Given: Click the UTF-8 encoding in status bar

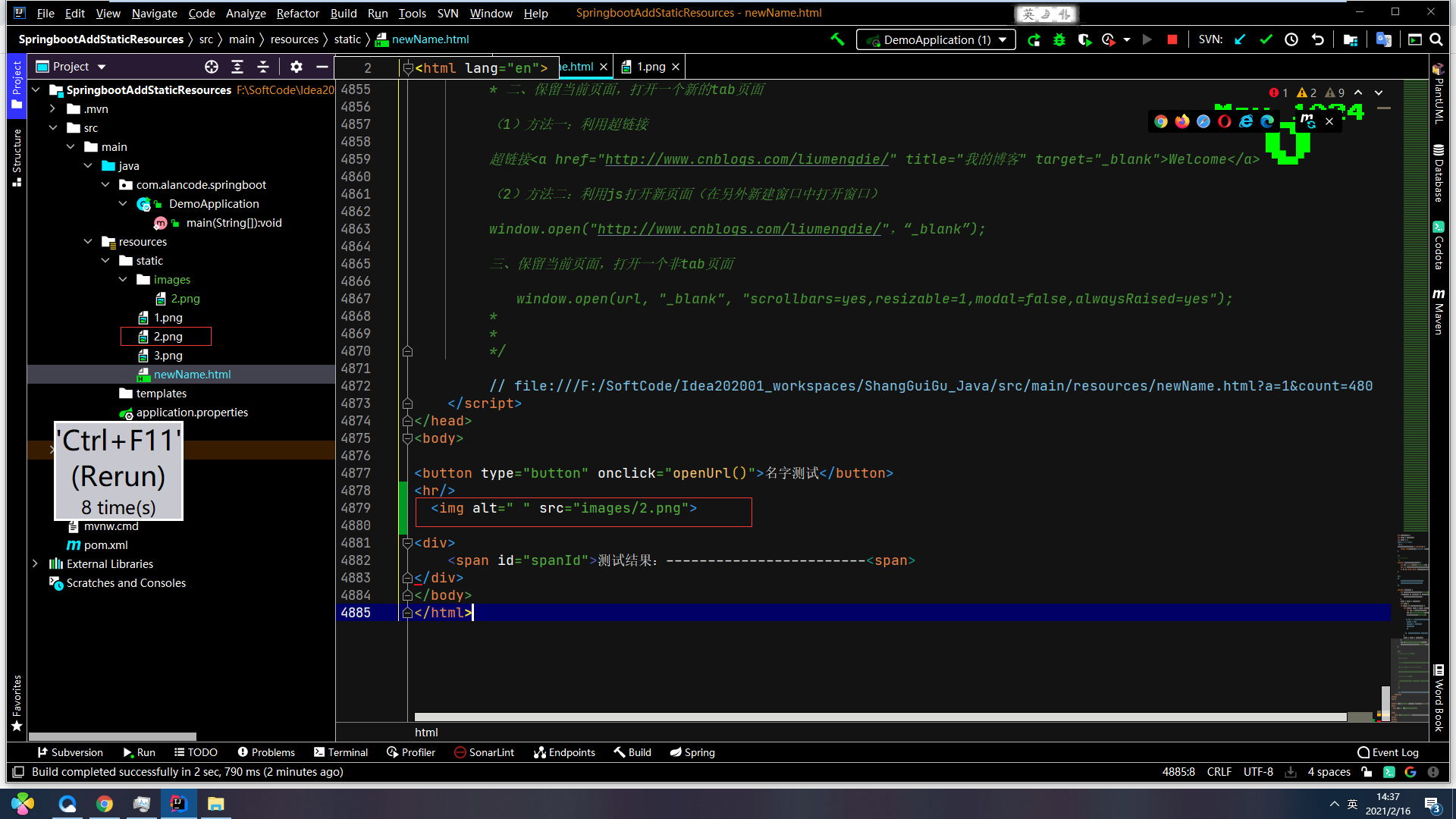Looking at the screenshot, I should [1258, 772].
